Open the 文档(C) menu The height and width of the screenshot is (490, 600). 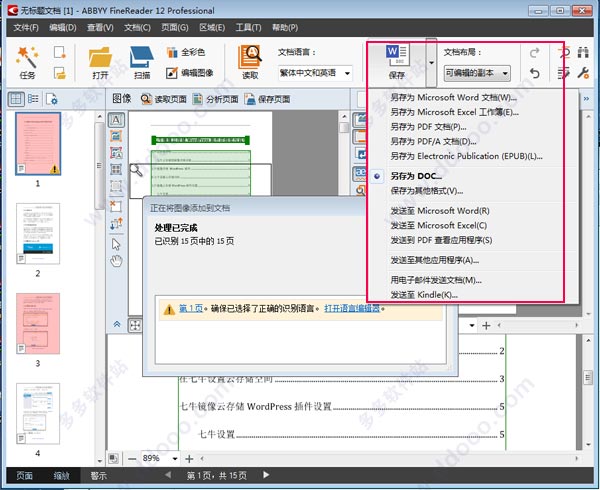[x=137, y=28]
